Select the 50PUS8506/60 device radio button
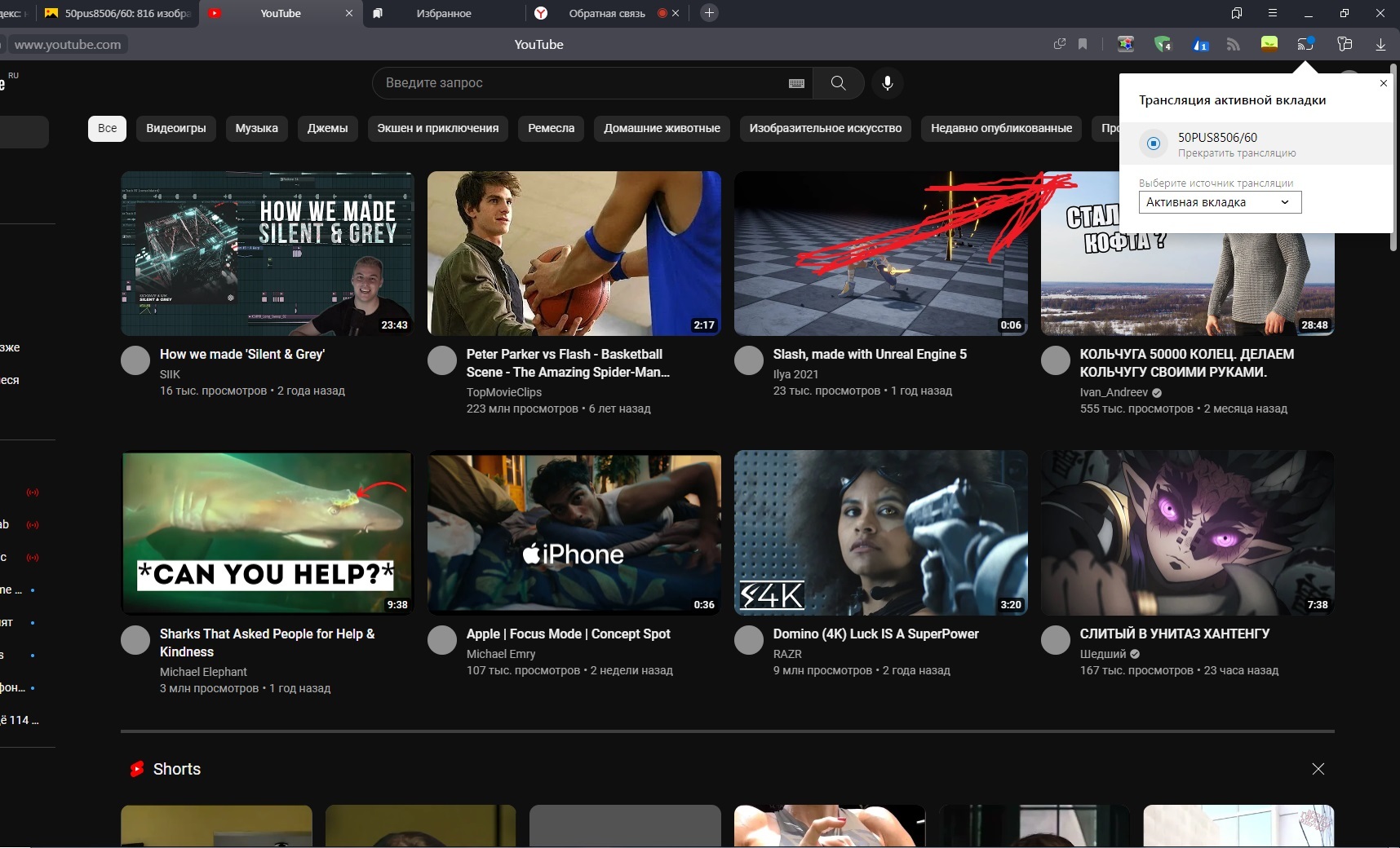The height and width of the screenshot is (848, 1400). pyautogui.click(x=1154, y=144)
